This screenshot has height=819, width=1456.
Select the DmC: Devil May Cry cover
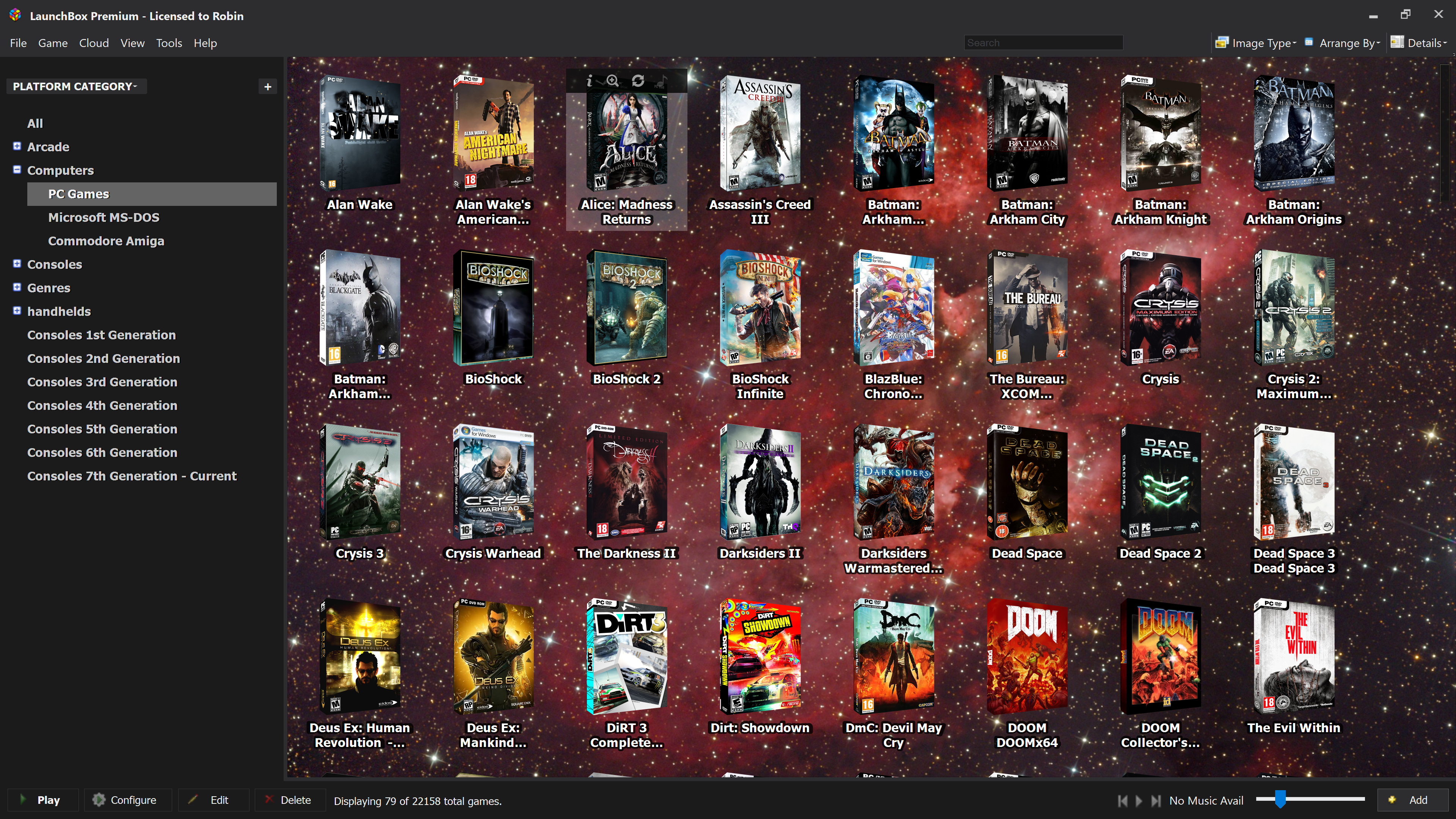(x=894, y=657)
